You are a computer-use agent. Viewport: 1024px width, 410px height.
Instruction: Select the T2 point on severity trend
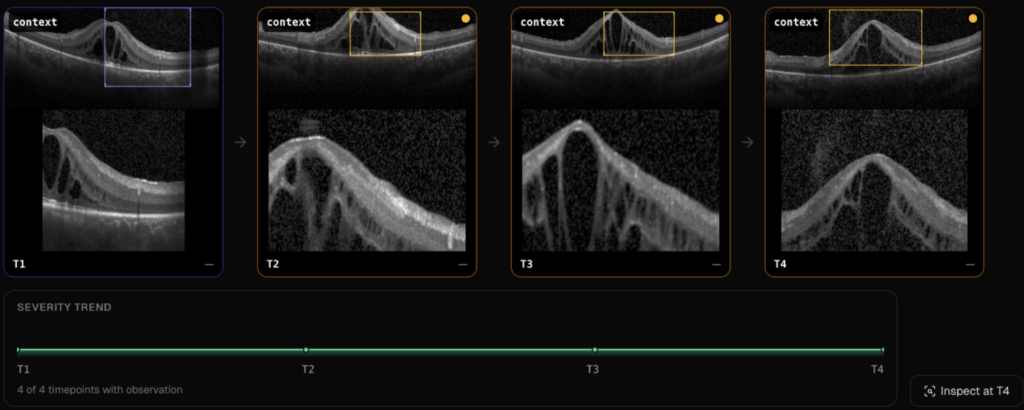[x=306, y=350]
